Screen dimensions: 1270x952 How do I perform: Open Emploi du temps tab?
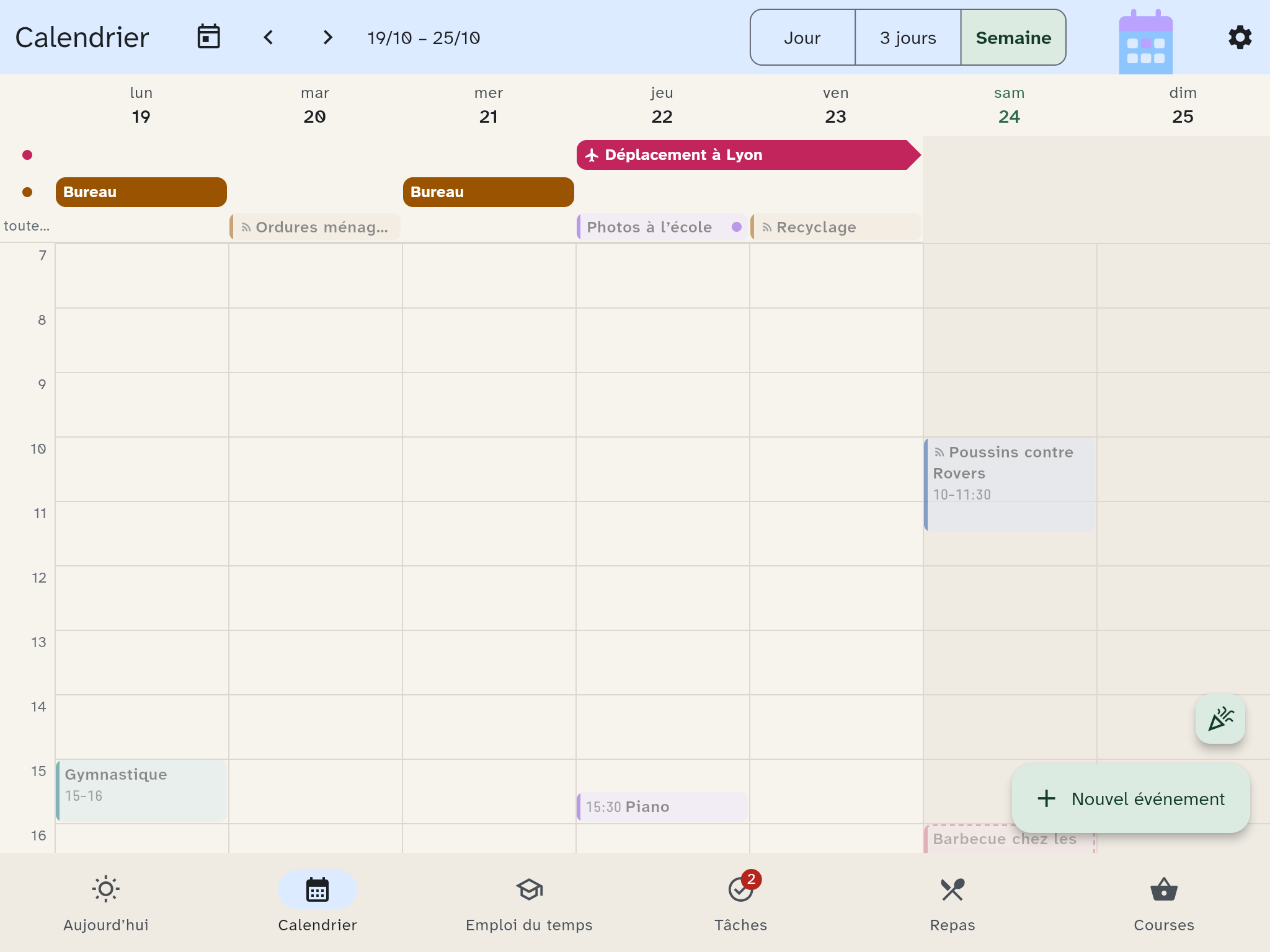(x=529, y=902)
